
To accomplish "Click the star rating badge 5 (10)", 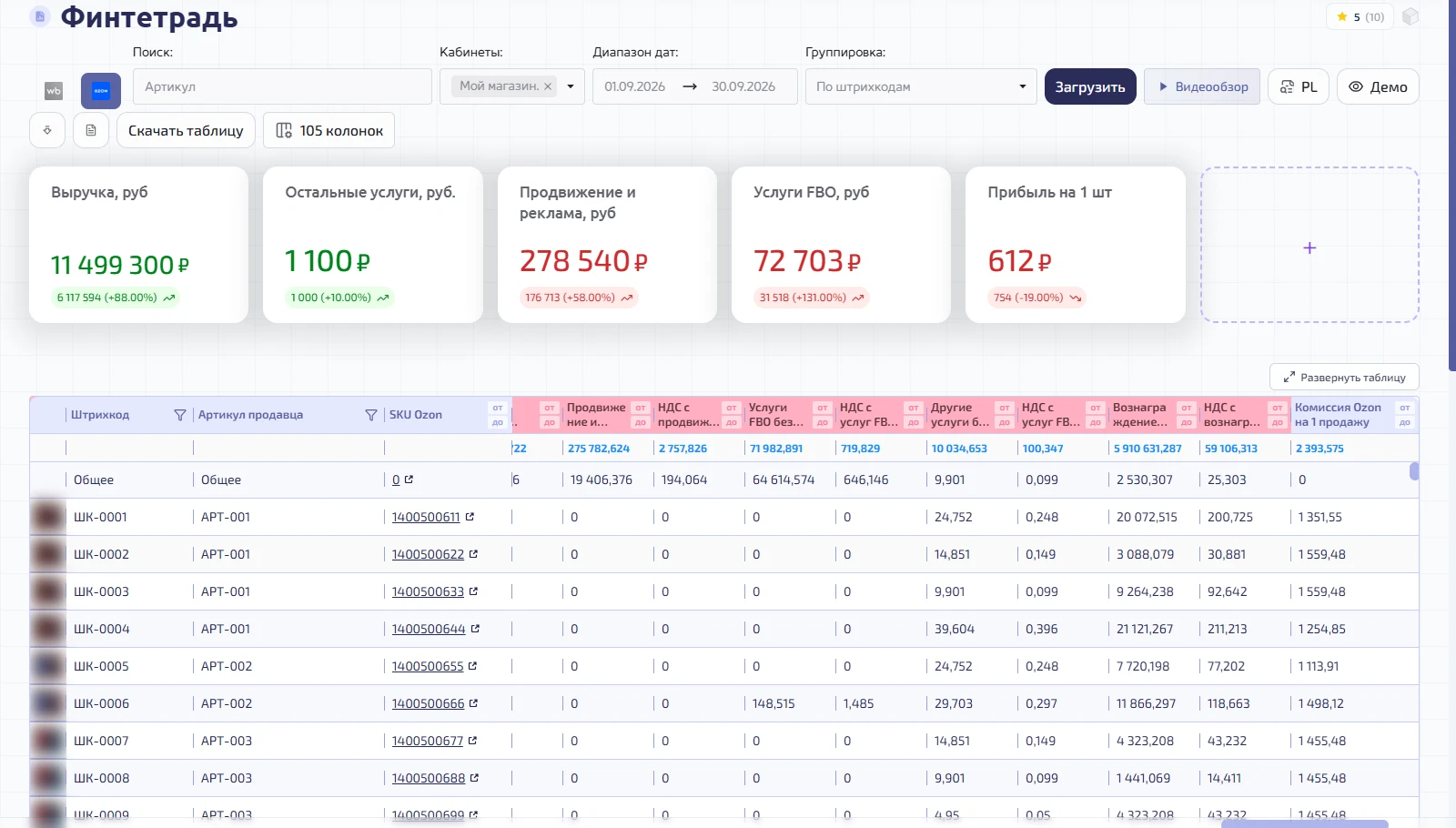I will coord(1360,16).
